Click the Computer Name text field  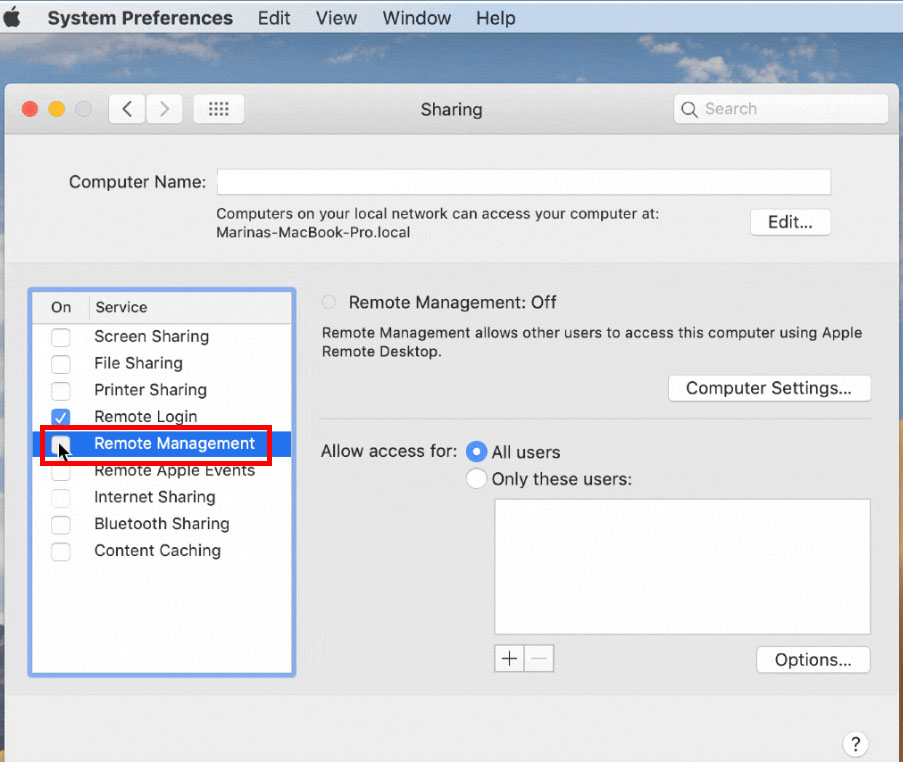pos(523,182)
